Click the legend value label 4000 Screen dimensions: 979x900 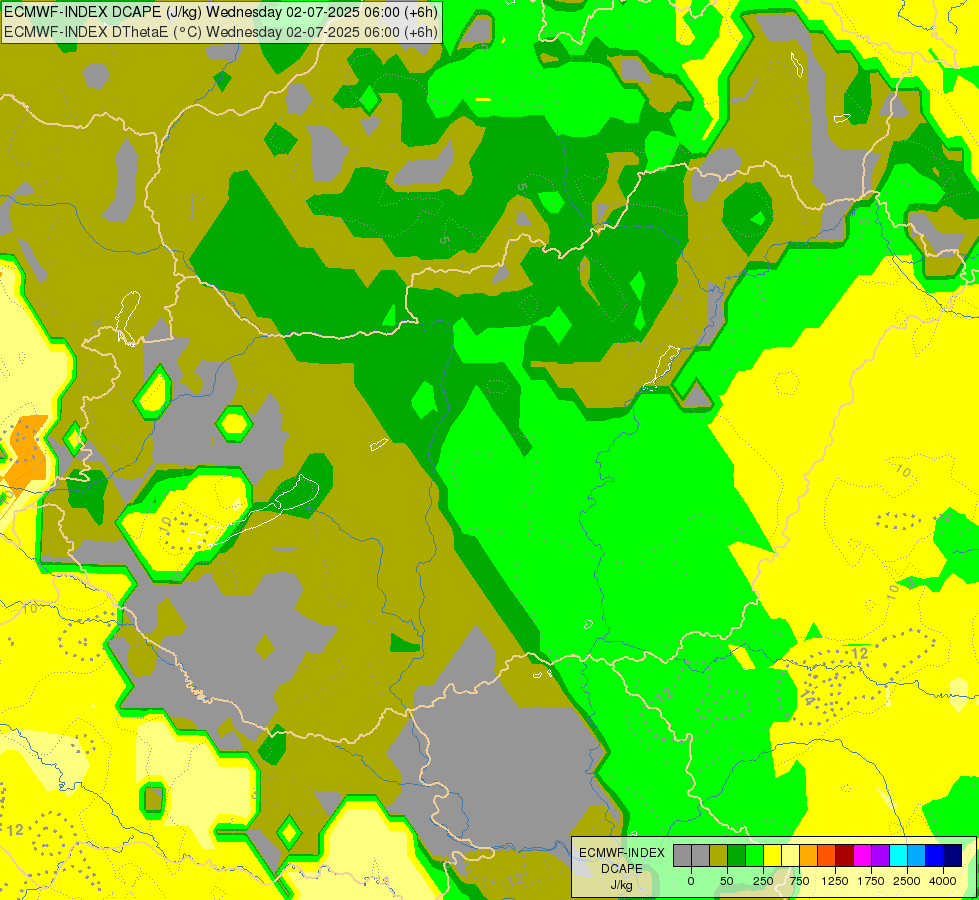coord(942,881)
